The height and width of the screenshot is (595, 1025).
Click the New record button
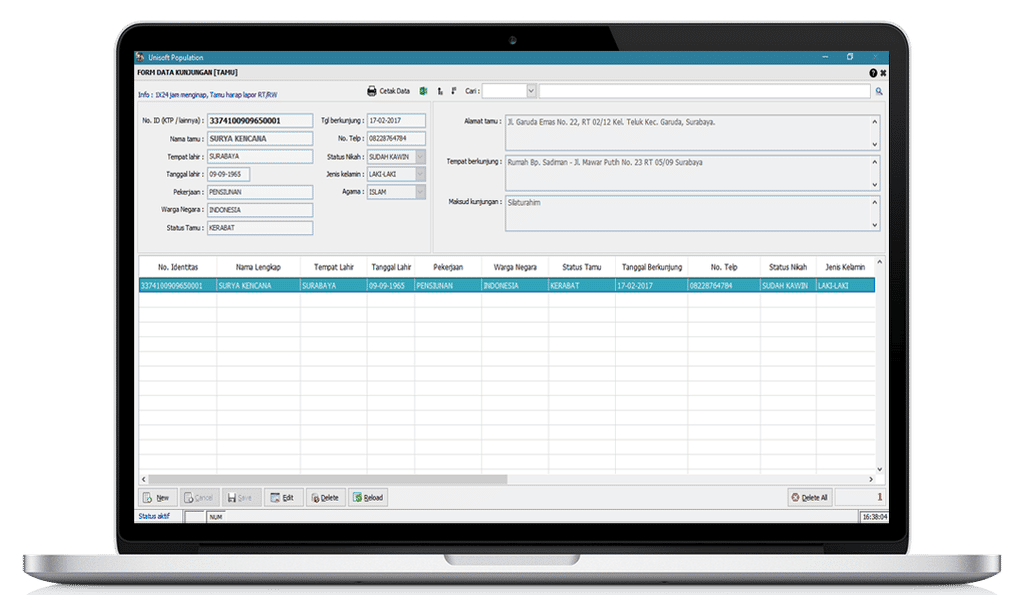pyautogui.click(x=155, y=497)
